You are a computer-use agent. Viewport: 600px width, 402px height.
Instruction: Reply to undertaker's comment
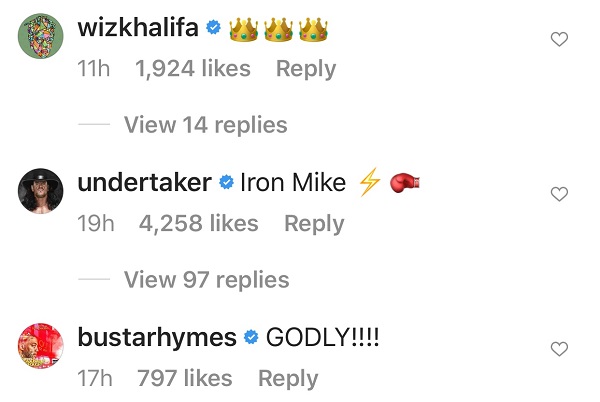coord(314,224)
